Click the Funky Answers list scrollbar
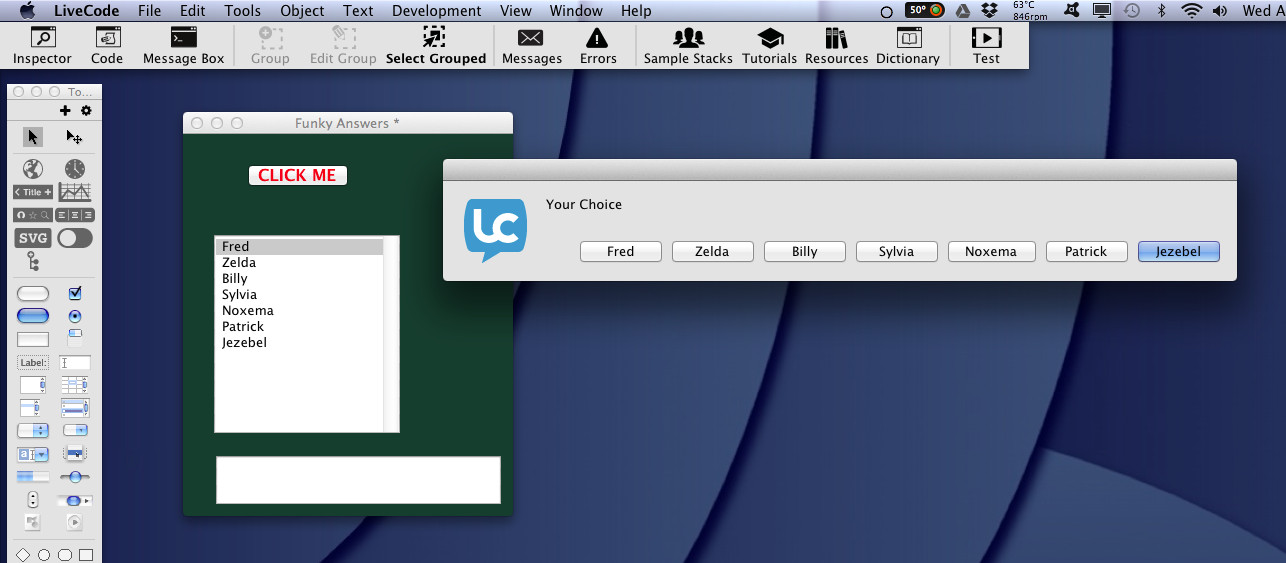The height and width of the screenshot is (563, 1286). click(x=391, y=334)
